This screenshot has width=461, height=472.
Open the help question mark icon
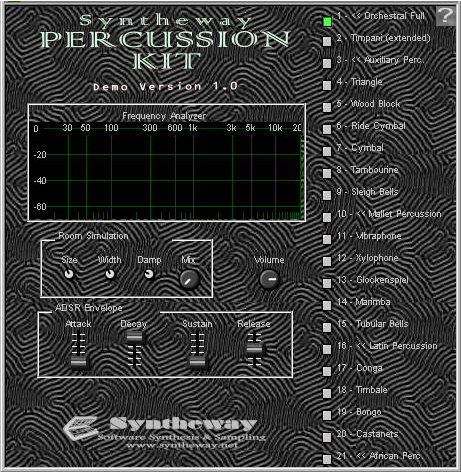[x=446, y=16]
